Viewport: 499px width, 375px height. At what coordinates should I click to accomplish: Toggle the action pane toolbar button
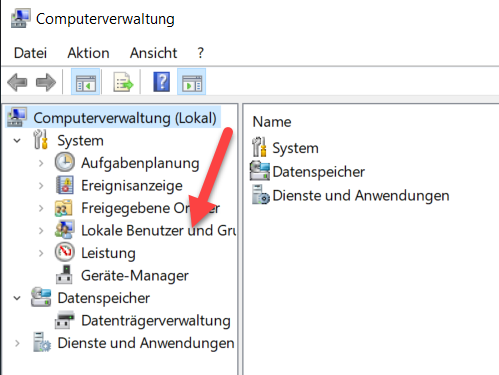click(x=192, y=82)
